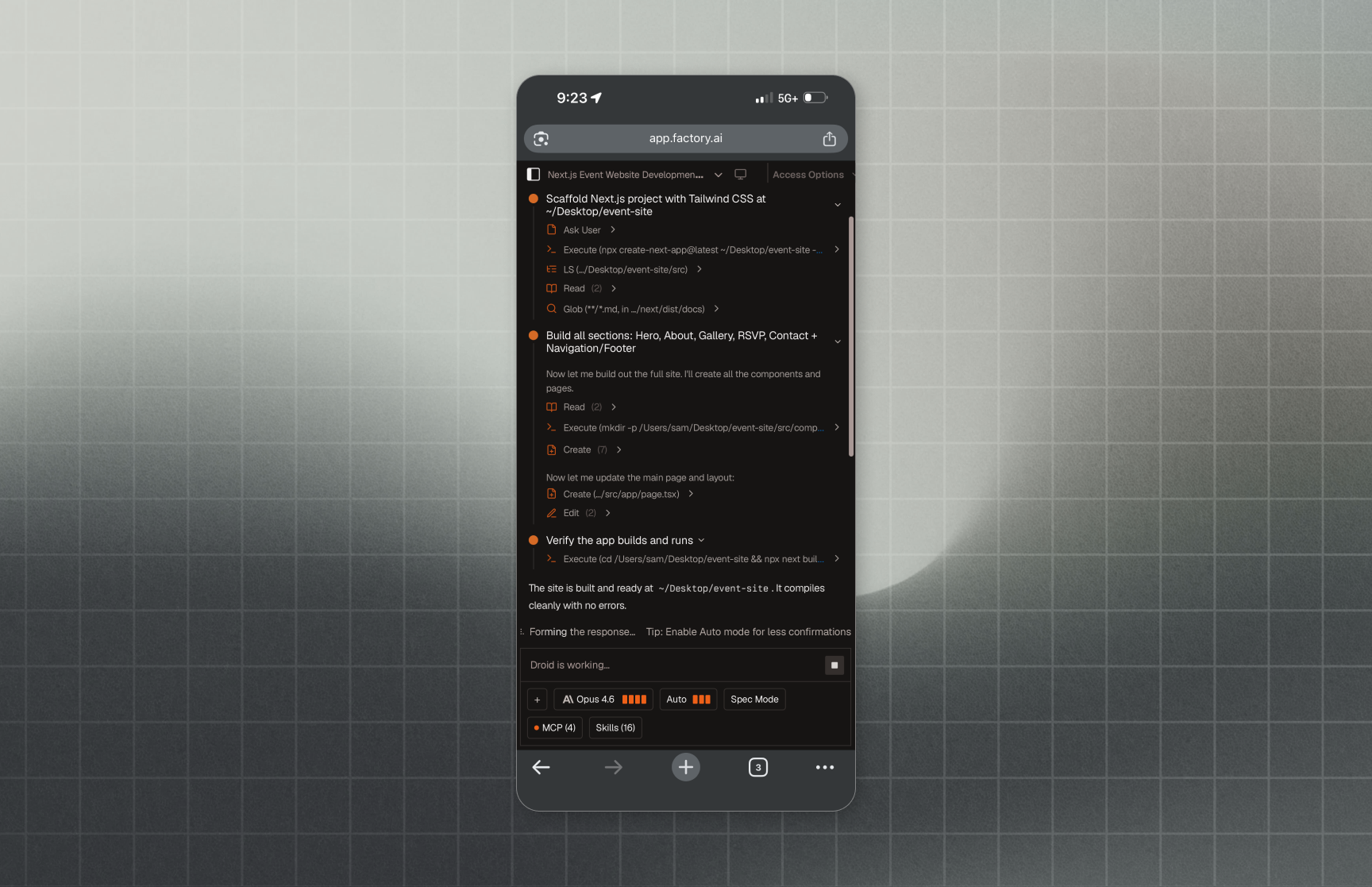Click the Droid is working message field
The image size is (1372, 887).
[x=671, y=665]
